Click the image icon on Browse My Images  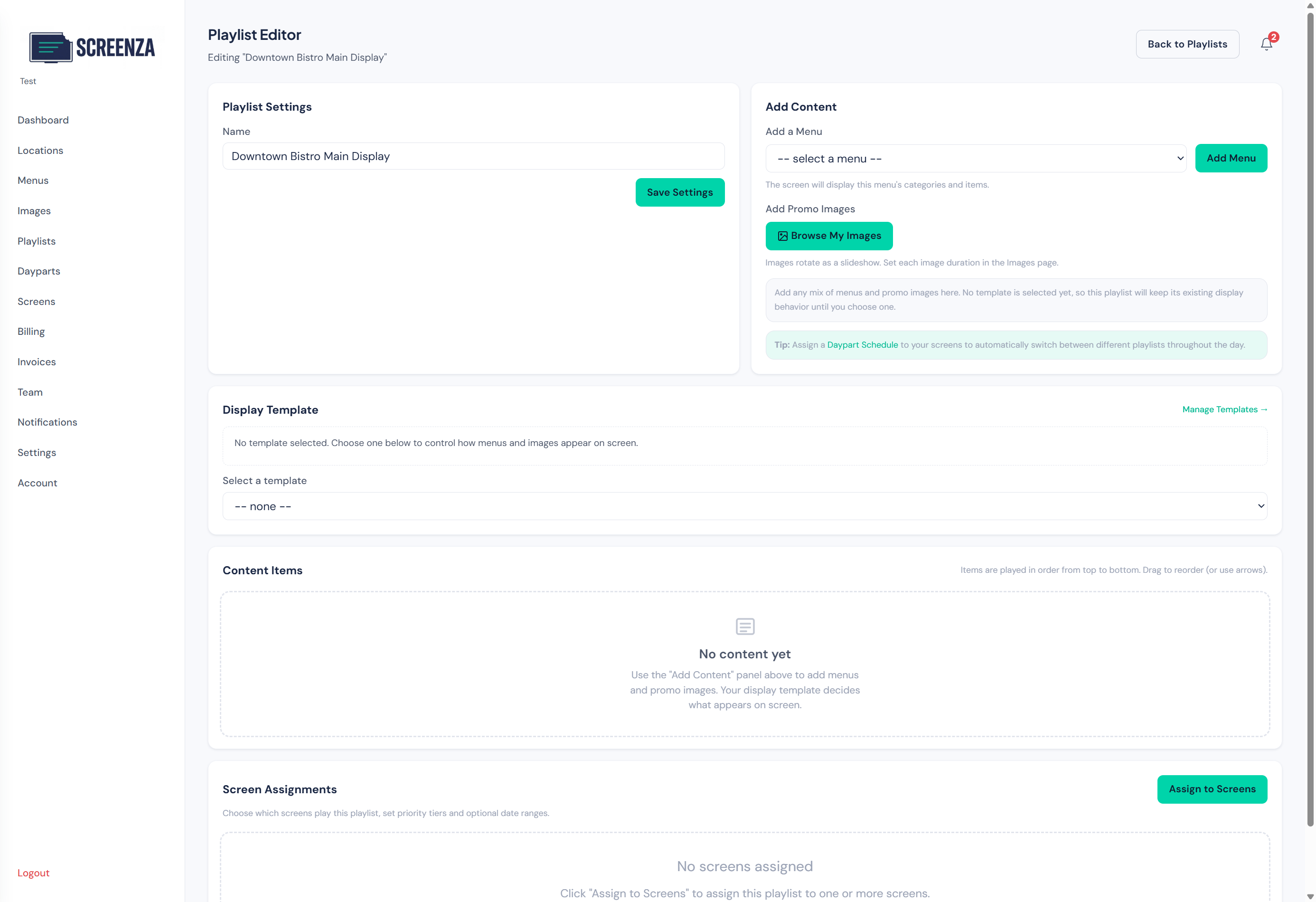782,236
